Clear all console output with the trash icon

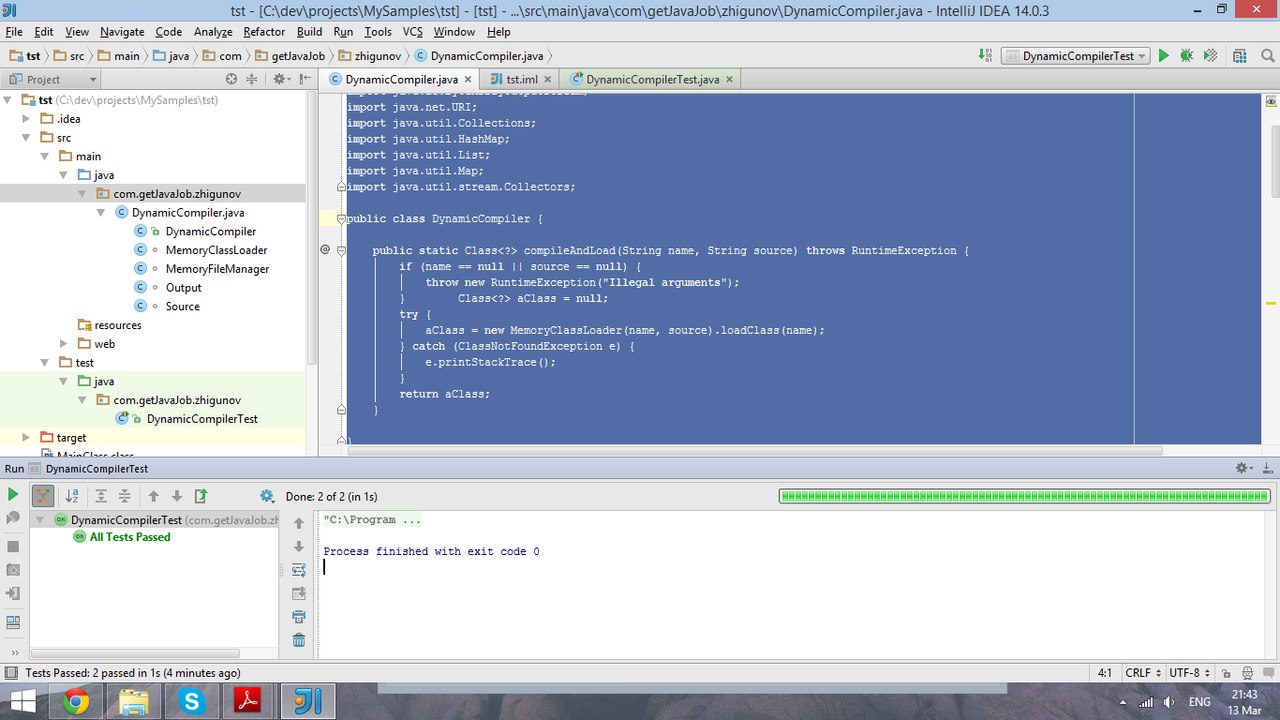(x=298, y=640)
